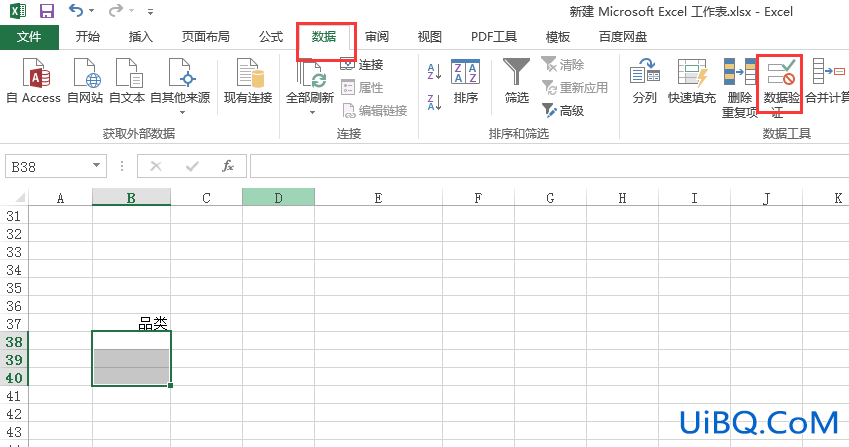The height and width of the screenshot is (447, 849).
Task: Click the shaded cell B39
Action: [131, 358]
